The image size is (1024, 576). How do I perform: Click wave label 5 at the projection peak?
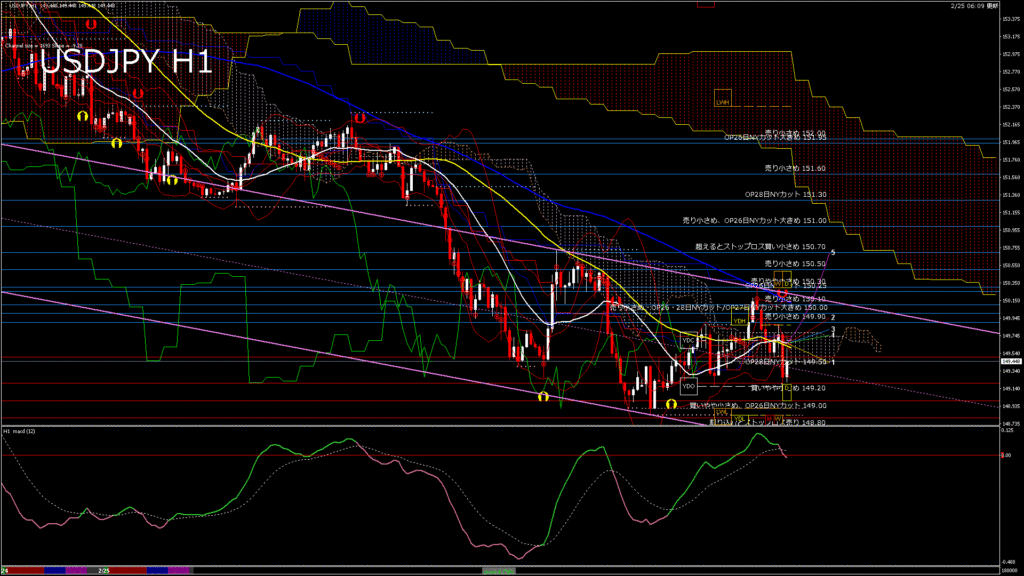coord(833,252)
